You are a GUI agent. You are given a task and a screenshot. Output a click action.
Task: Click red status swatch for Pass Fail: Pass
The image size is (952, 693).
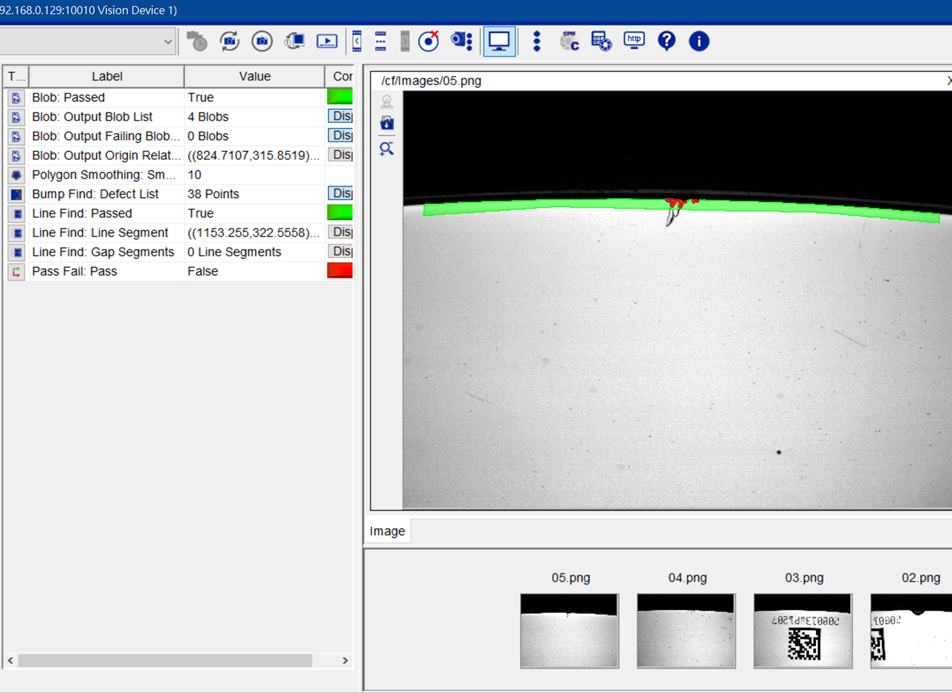pos(340,271)
